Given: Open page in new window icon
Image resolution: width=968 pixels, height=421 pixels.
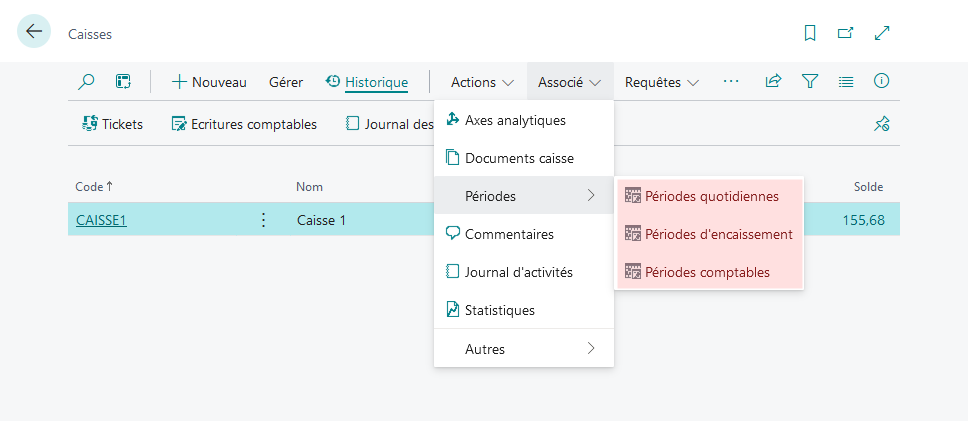Looking at the screenshot, I should pyautogui.click(x=845, y=33).
